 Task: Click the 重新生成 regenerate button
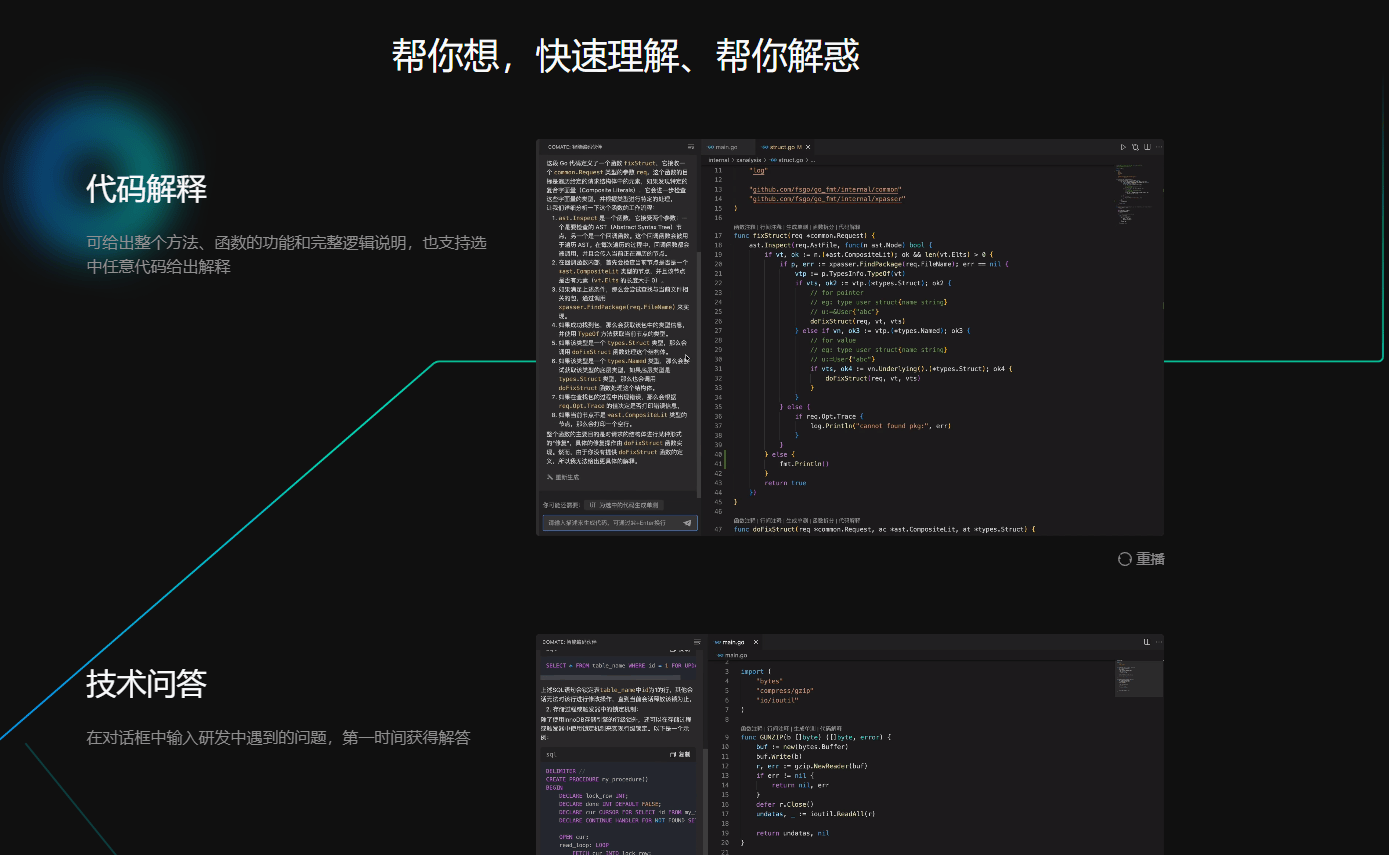tap(565, 477)
